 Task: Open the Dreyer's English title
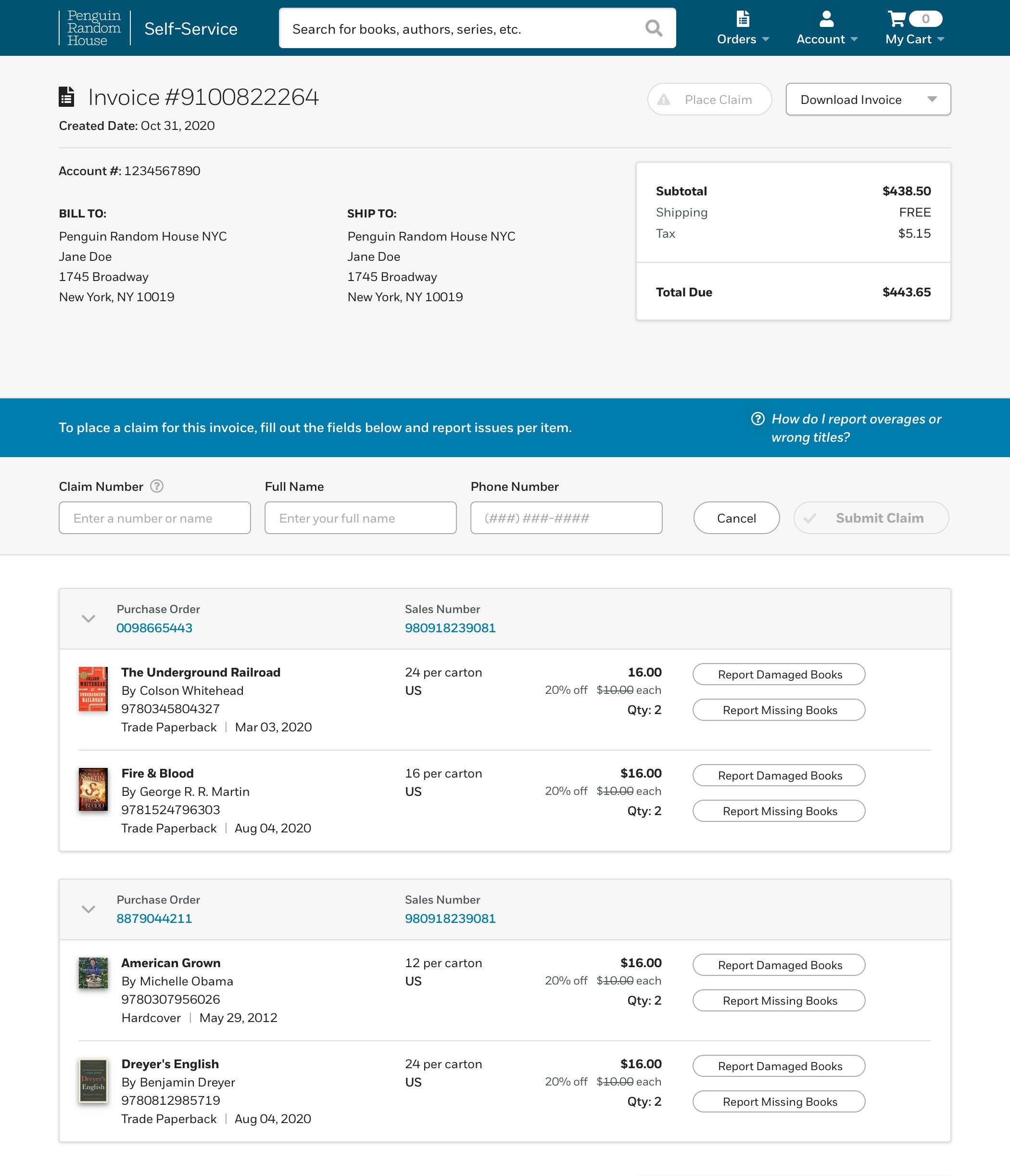170,1064
